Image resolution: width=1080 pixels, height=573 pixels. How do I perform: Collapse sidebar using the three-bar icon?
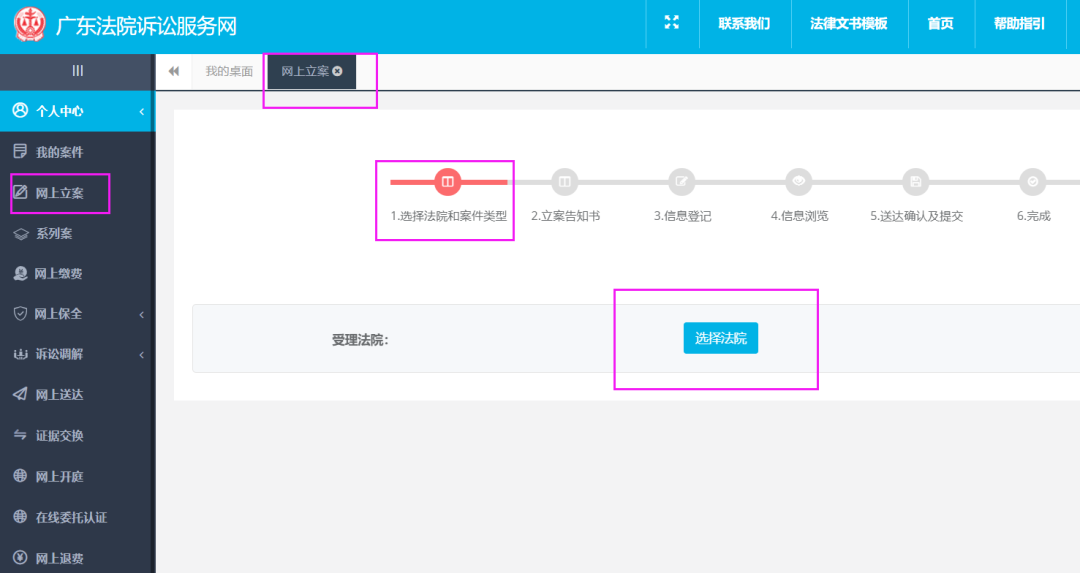pos(78,70)
